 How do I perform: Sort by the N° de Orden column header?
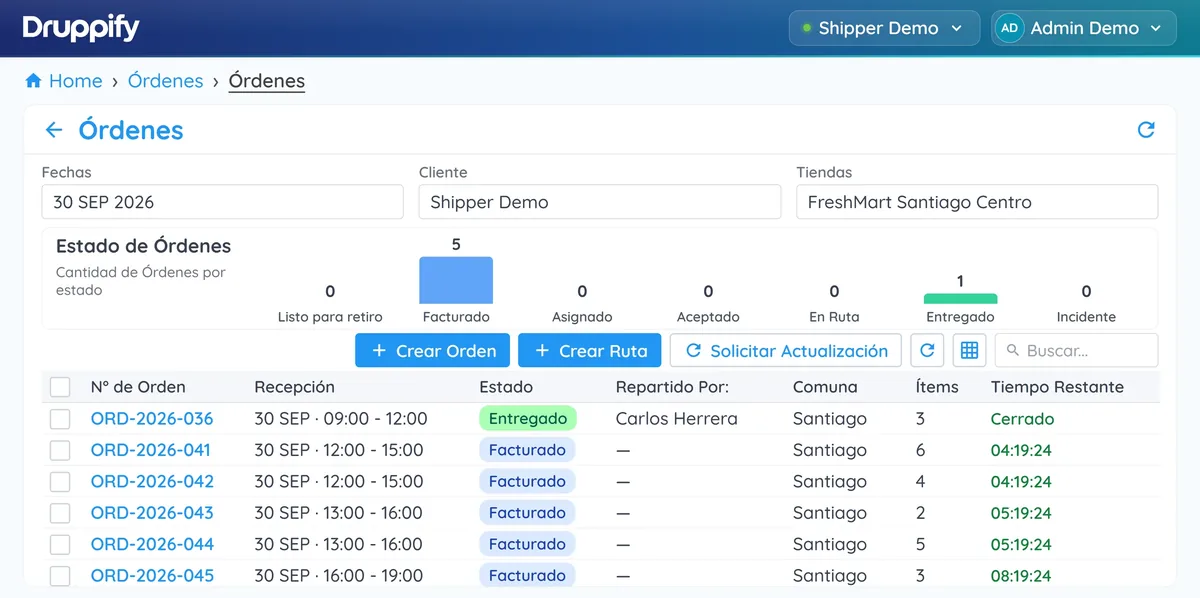(138, 387)
